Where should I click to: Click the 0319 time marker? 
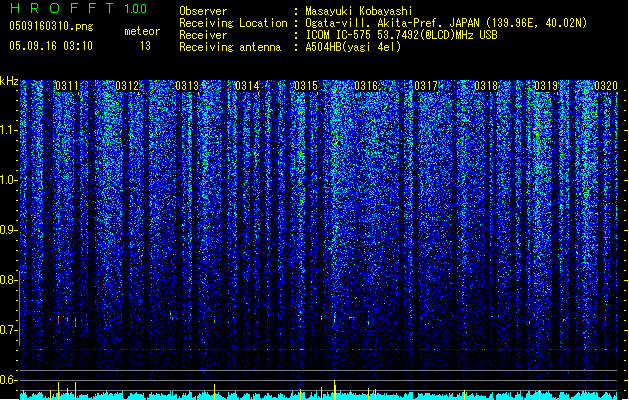coord(546,86)
